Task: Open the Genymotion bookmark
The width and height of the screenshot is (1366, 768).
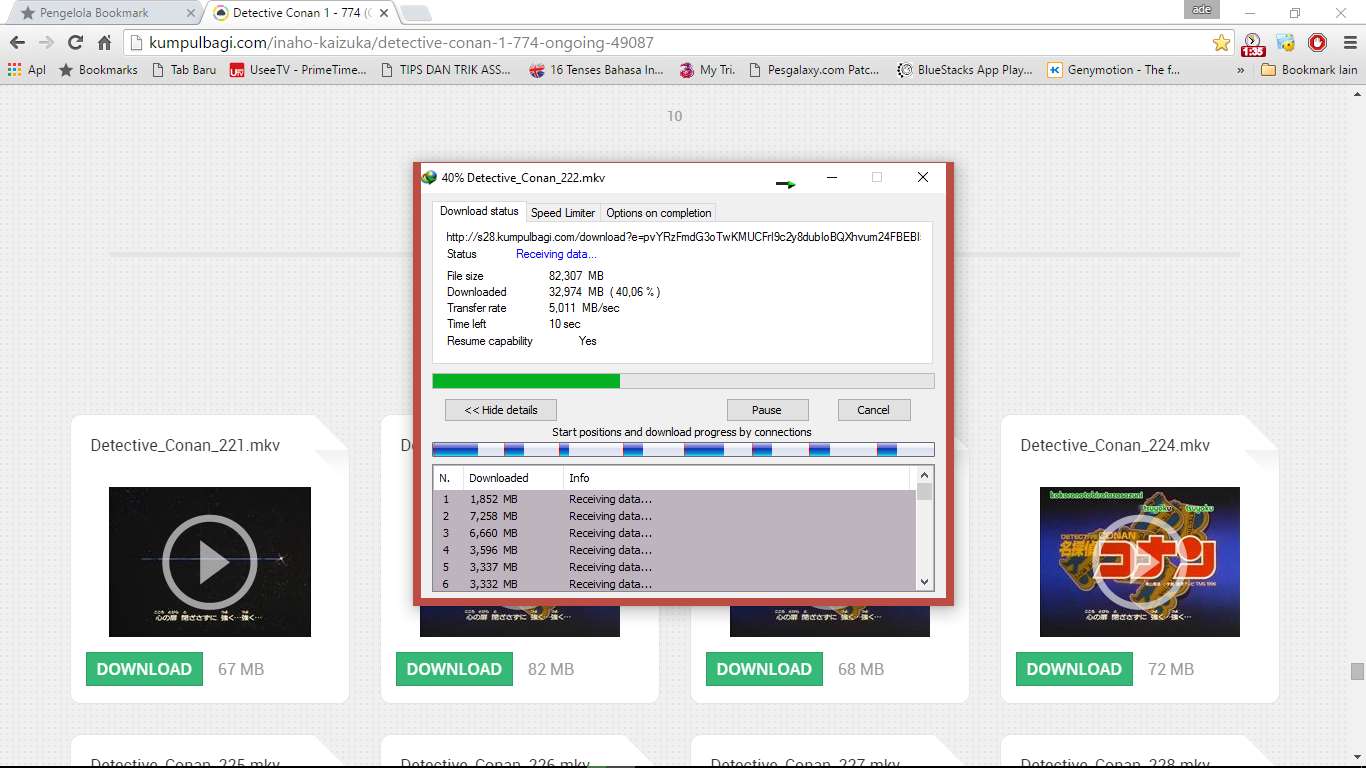Action: (1114, 70)
